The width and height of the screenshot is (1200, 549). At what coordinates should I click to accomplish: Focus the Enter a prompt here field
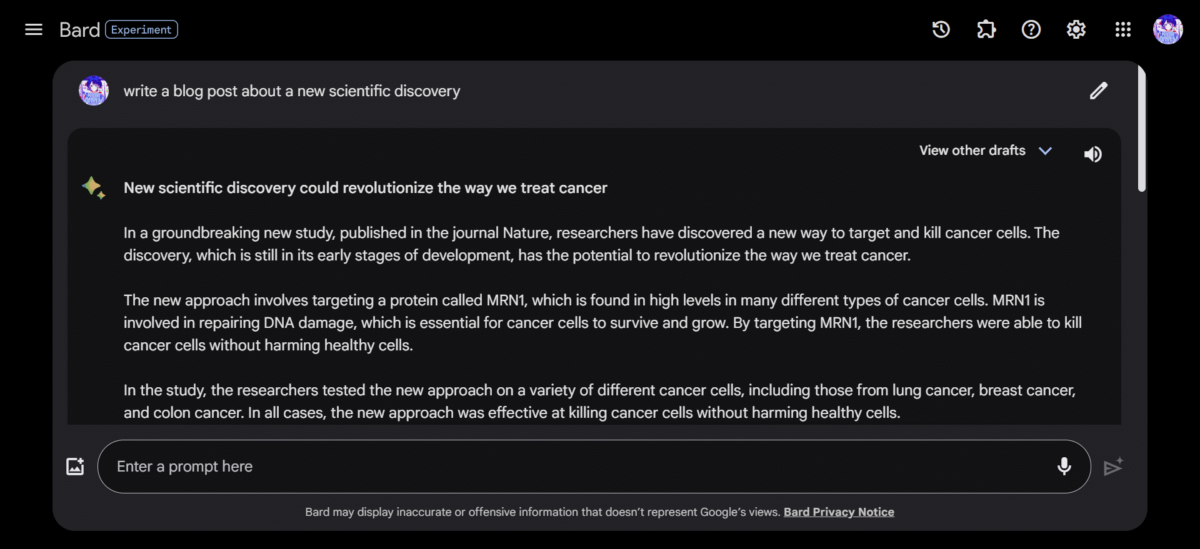pos(580,466)
